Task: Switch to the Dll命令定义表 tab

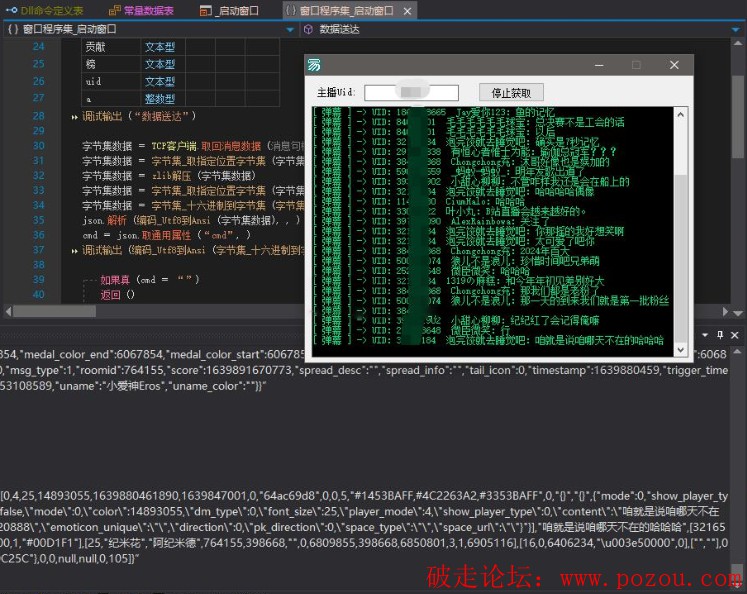Action: point(45,10)
